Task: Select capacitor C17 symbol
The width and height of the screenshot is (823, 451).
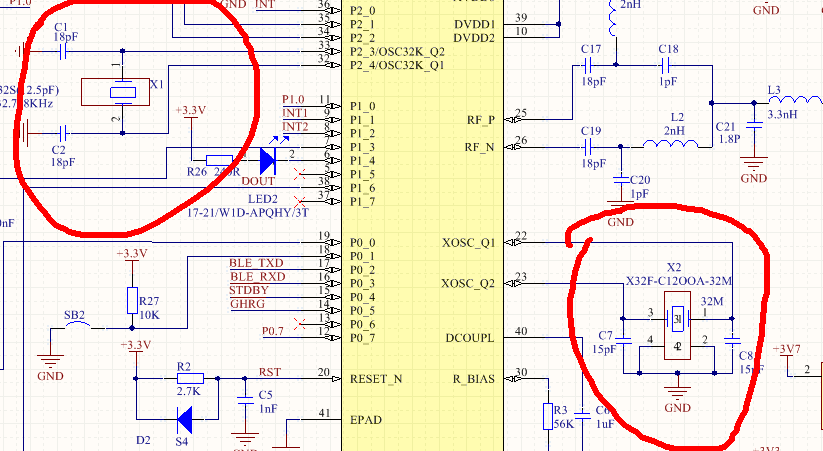Action: coord(588,65)
